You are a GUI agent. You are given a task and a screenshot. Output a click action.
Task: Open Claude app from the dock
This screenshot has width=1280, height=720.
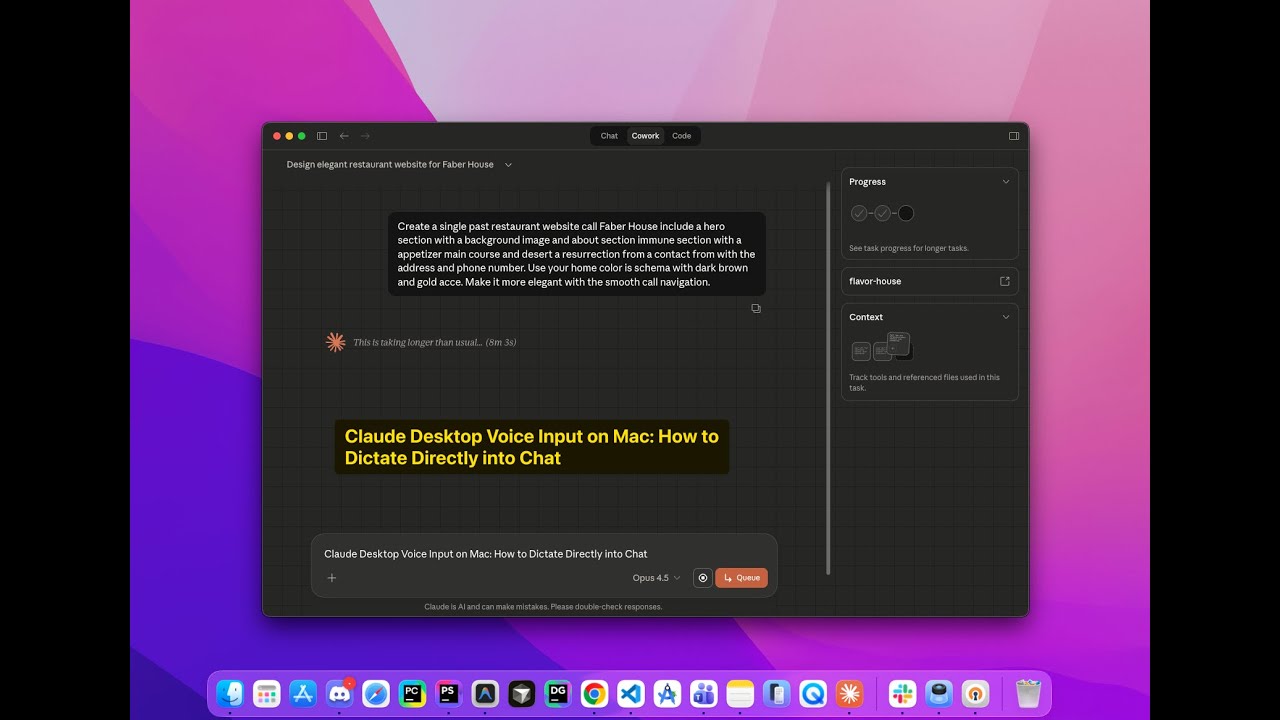[849, 693]
